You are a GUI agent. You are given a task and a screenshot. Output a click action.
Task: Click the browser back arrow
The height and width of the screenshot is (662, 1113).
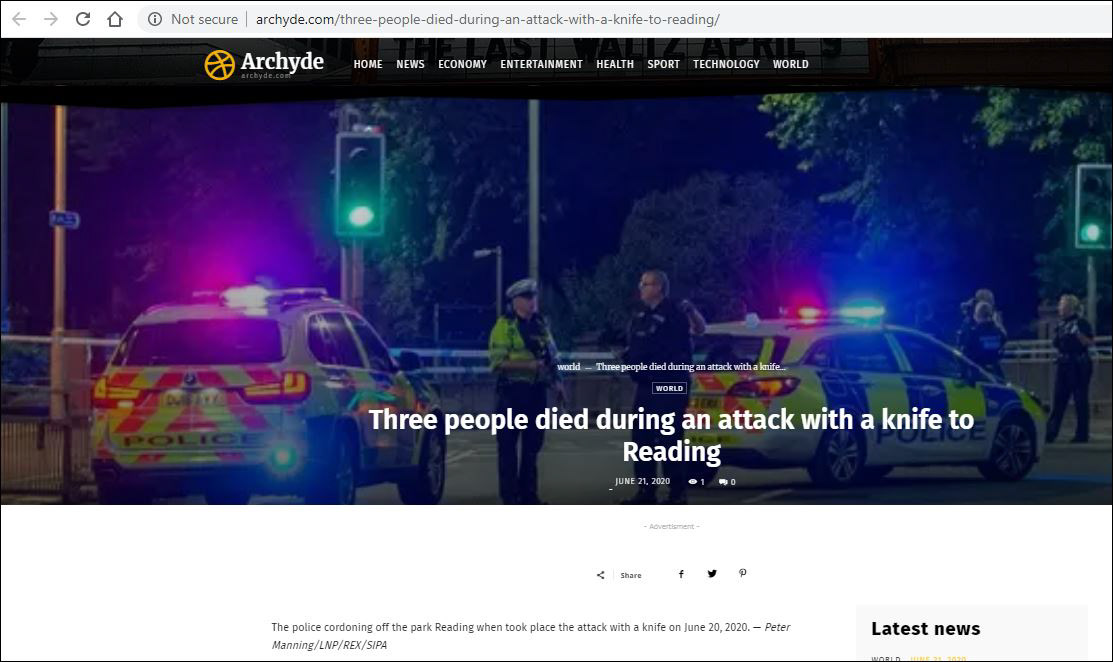(19, 19)
